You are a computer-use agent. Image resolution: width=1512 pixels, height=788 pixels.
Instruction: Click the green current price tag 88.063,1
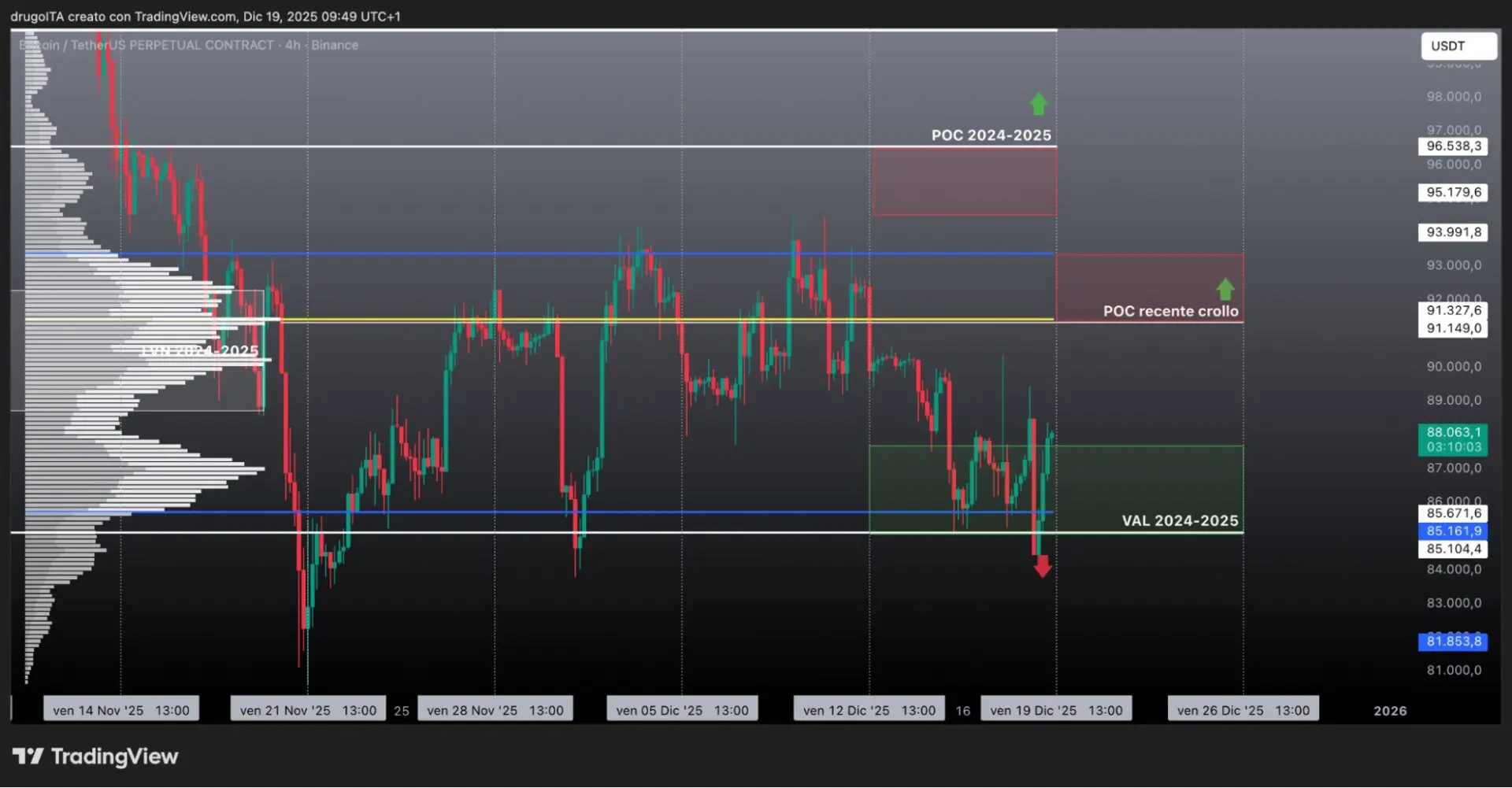pyautogui.click(x=1453, y=439)
